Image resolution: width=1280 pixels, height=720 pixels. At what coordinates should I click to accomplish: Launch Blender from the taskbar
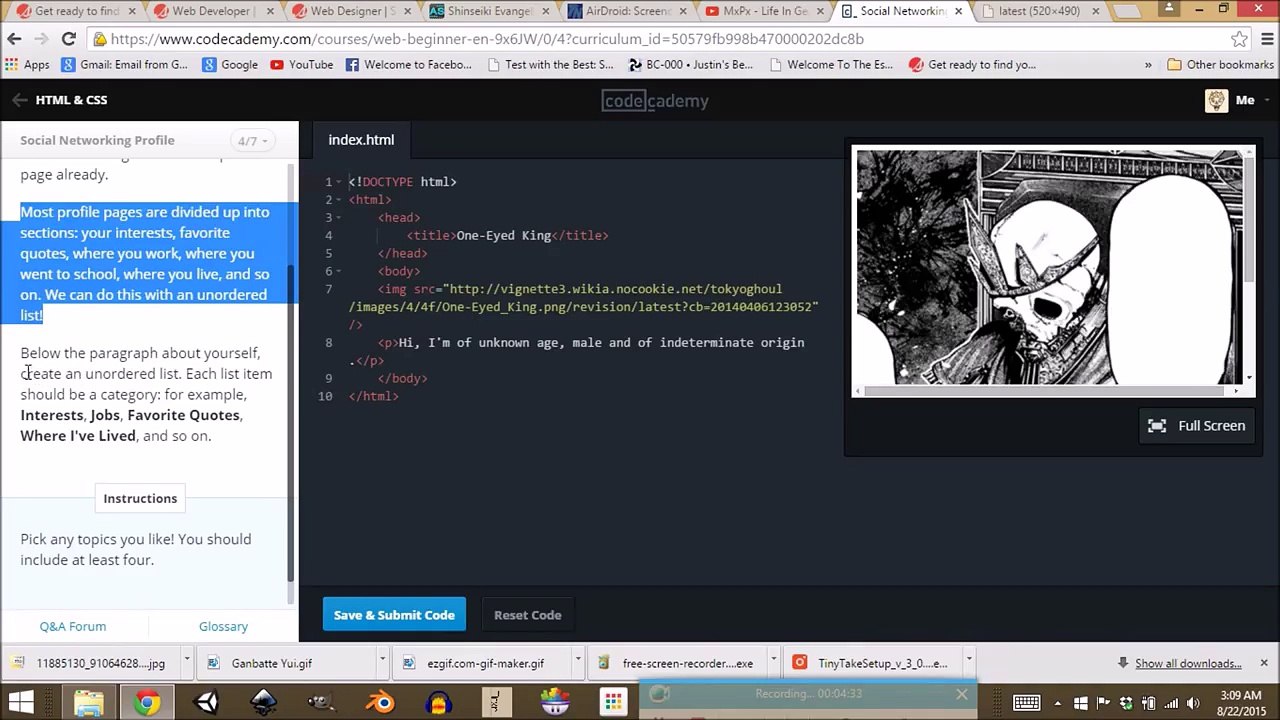pos(380,703)
